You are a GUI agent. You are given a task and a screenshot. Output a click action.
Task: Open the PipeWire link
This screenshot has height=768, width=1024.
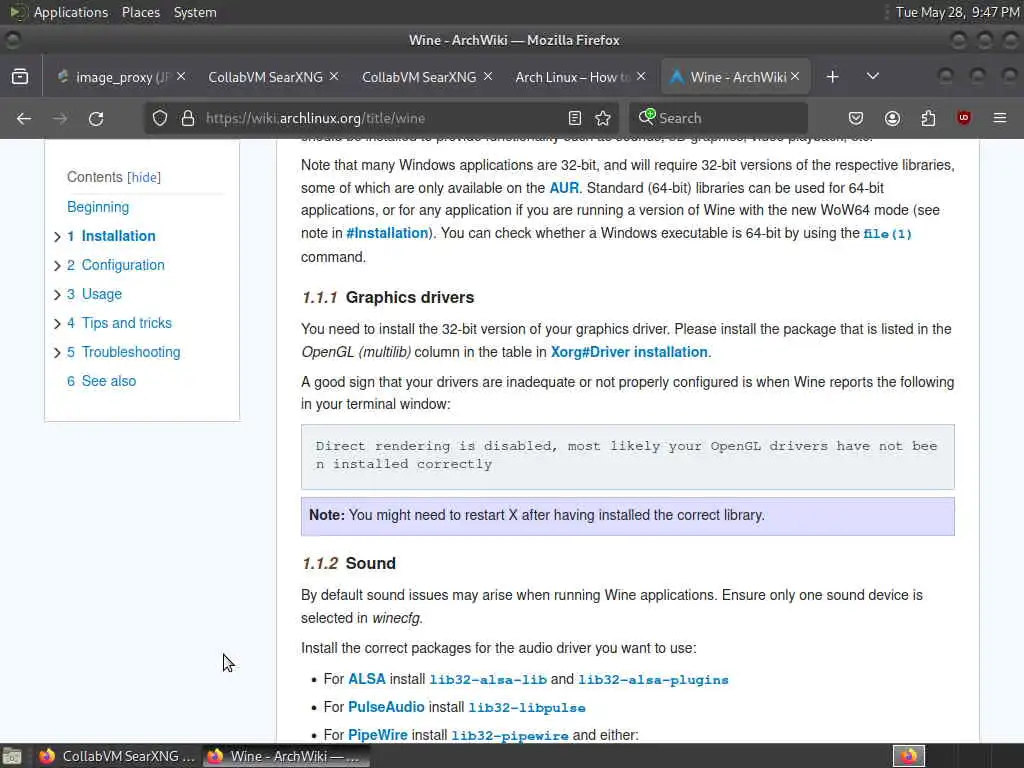coord(377,735)
